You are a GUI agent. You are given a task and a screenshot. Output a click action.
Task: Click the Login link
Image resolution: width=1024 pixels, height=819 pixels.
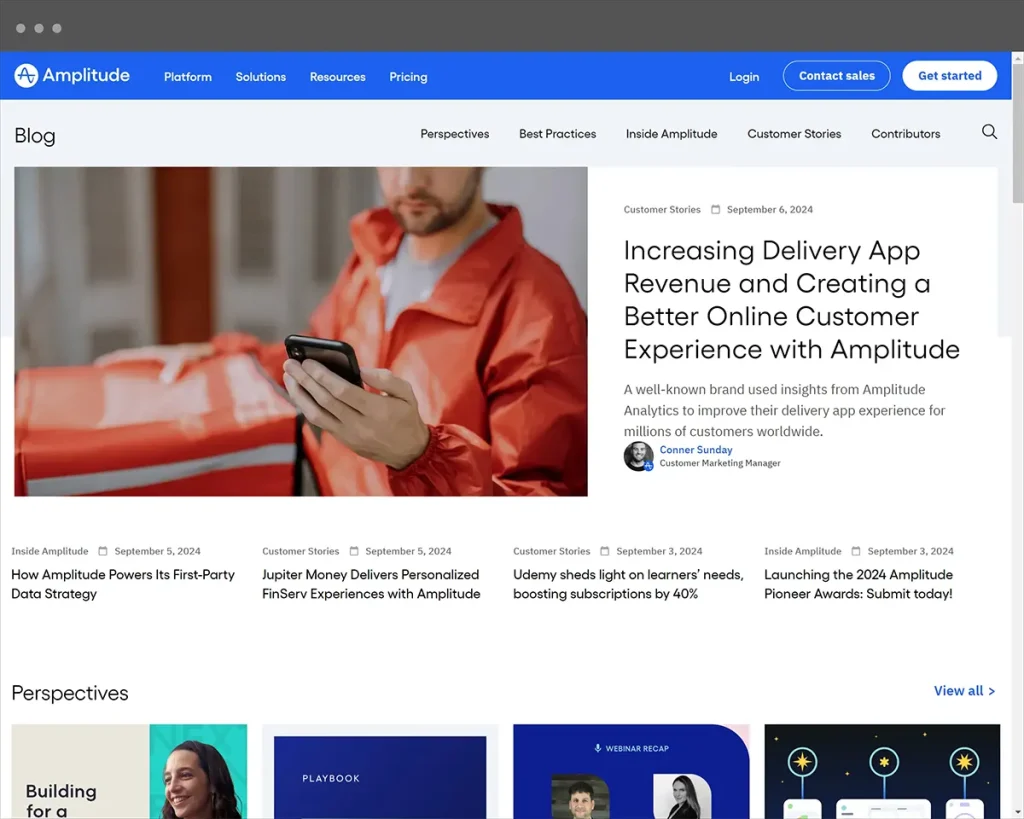tap(744, 77)
